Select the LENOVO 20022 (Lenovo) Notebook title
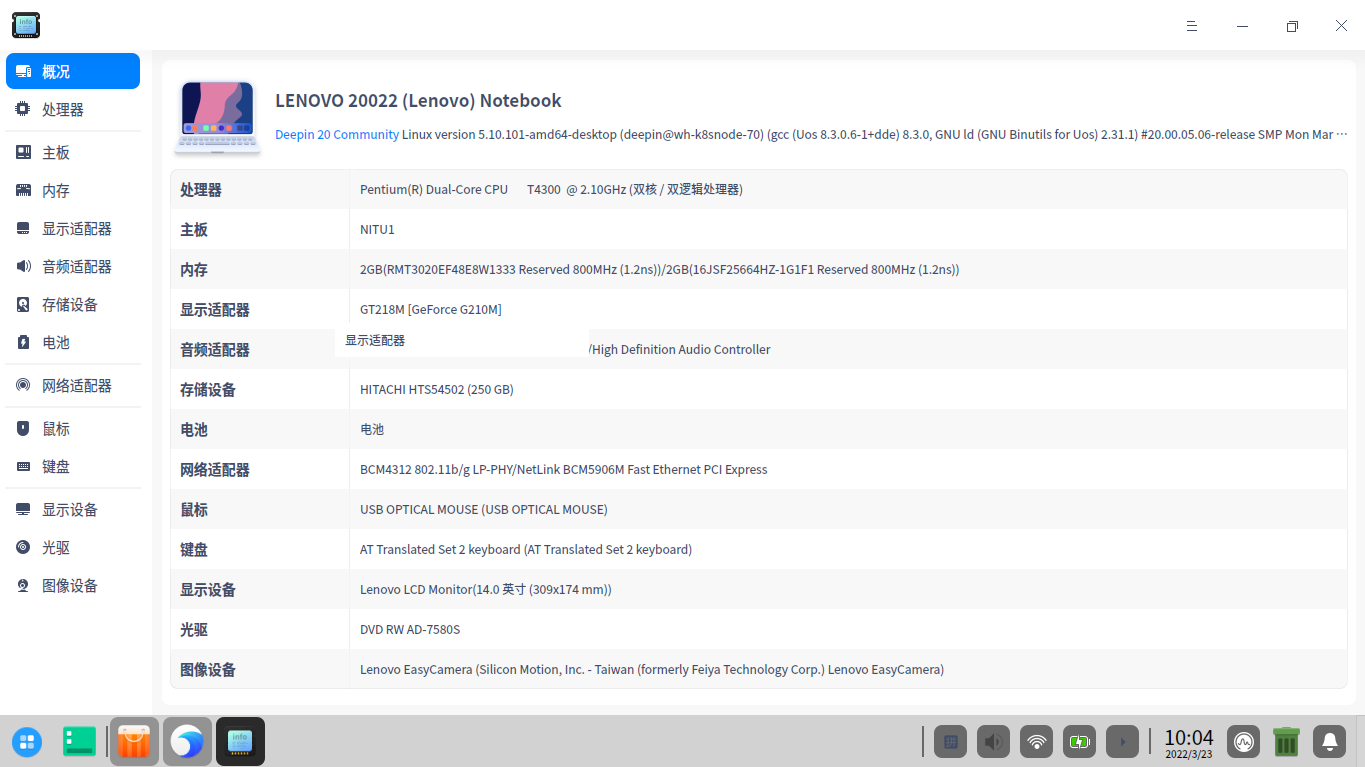 click(x=418, y=100)
